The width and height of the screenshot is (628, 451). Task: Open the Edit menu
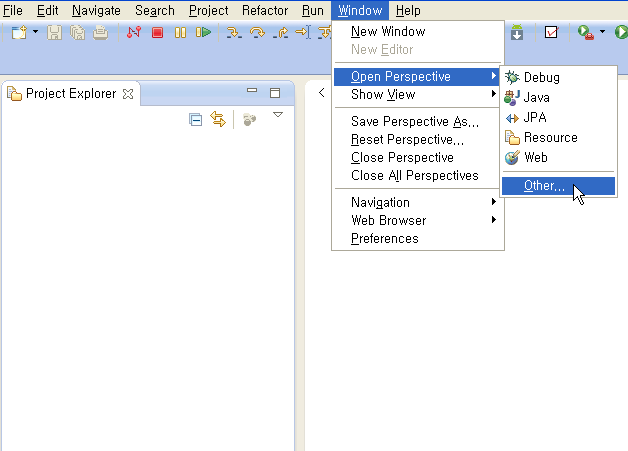pyautogui.click(x=47, y=10)
